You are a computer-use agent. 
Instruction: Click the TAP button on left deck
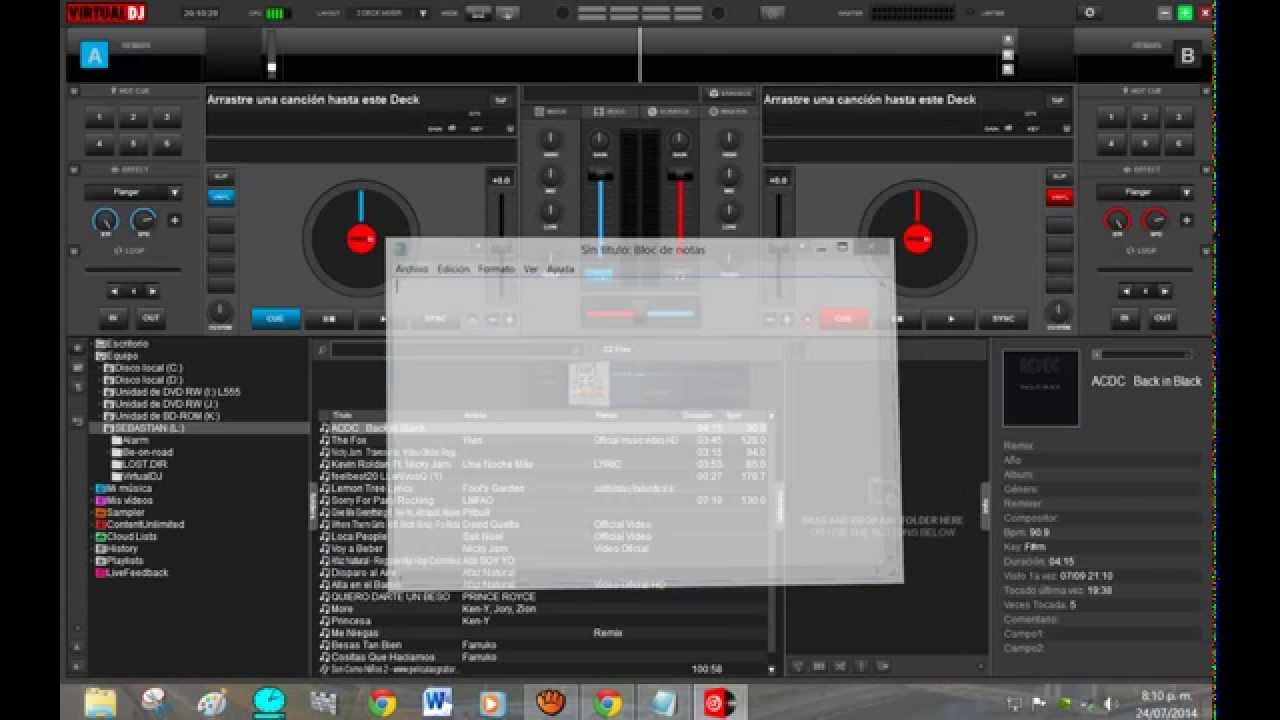point(500,100)
